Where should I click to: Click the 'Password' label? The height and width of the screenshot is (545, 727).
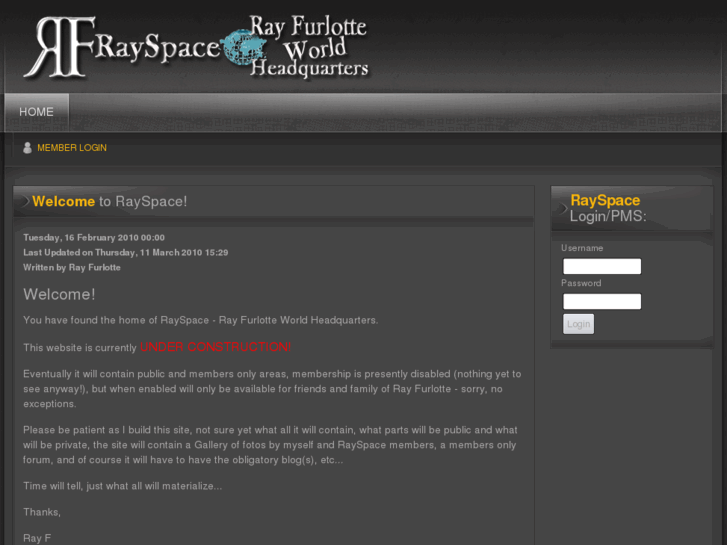581,283
